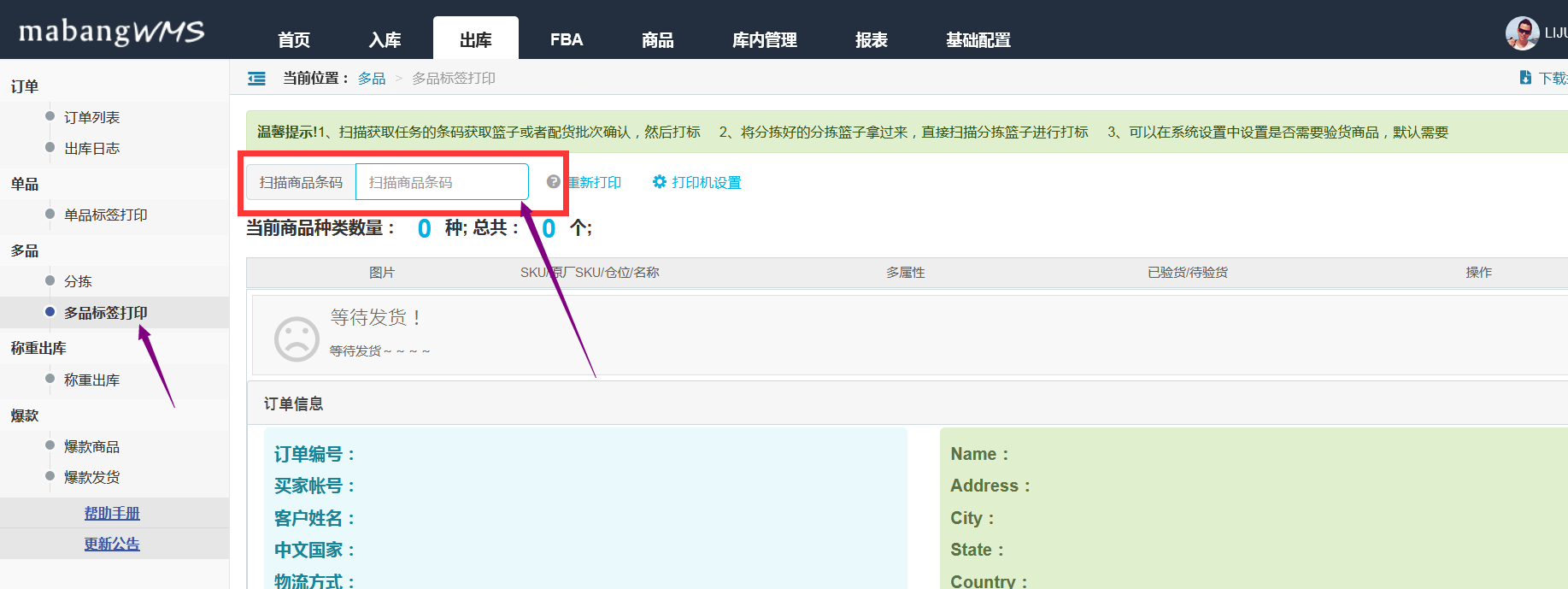This screenshot has height=589, width=1568.
Task: Click the 爆款 sidebar section header
Action: point(25,415)
